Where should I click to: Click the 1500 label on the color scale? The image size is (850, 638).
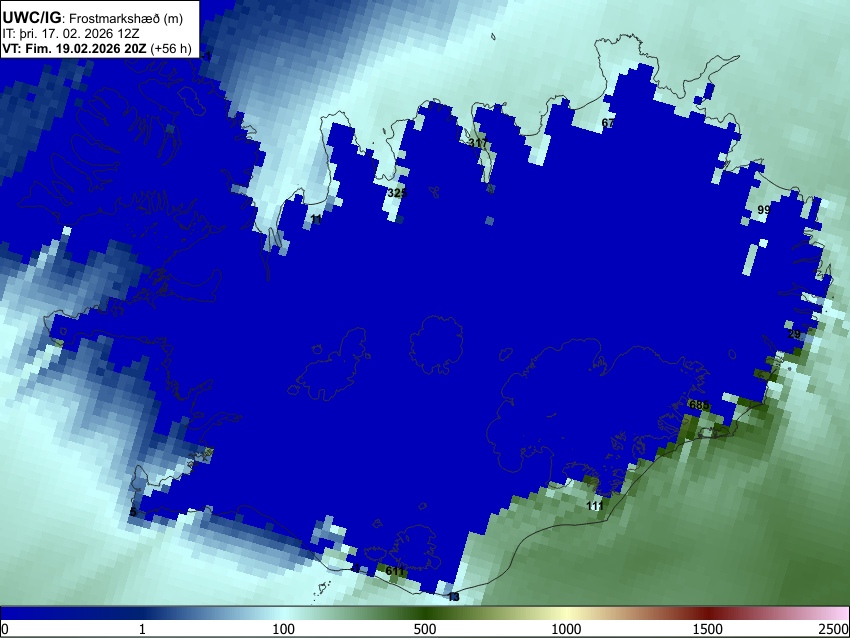click(708, 629)
